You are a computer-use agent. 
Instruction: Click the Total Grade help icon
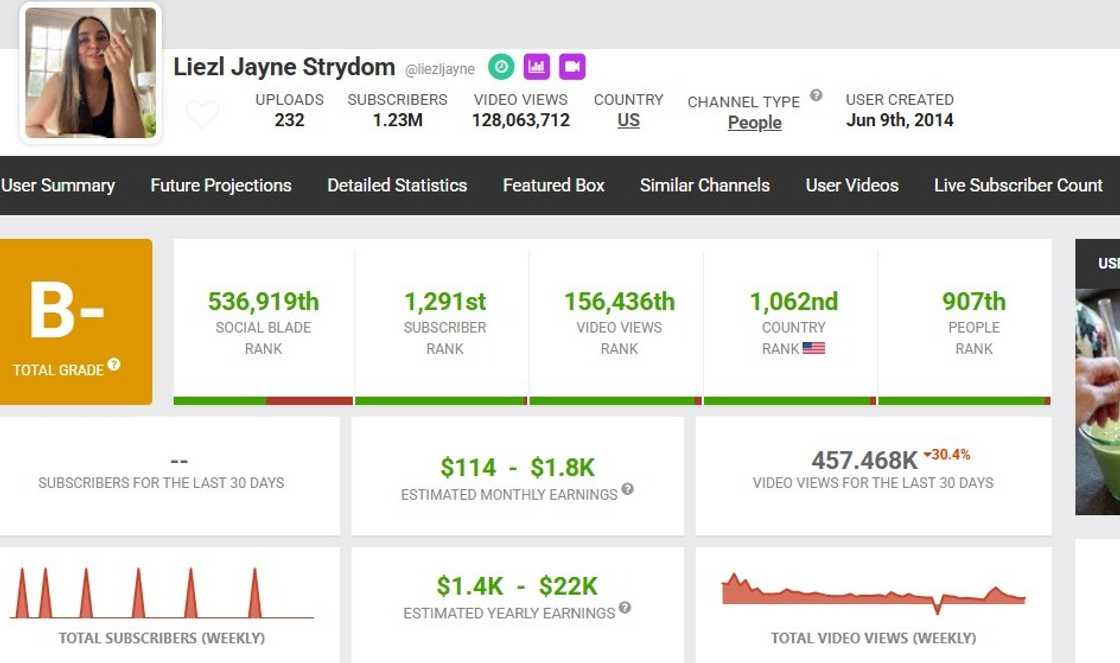pos(114,365)
